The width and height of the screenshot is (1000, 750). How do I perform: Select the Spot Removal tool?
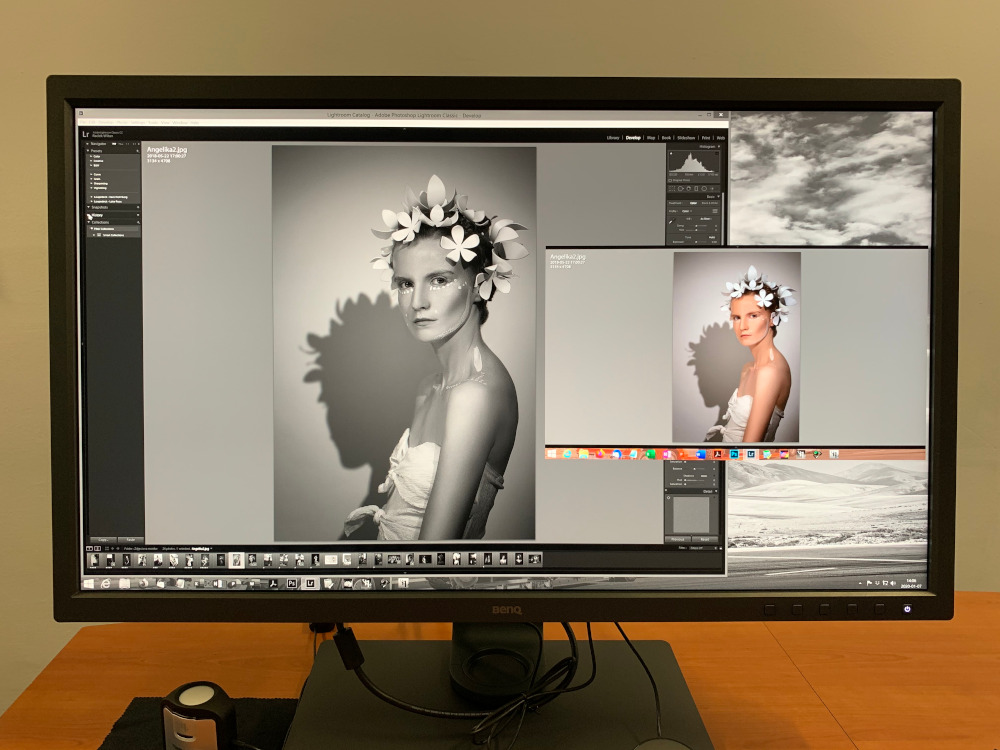682,188
